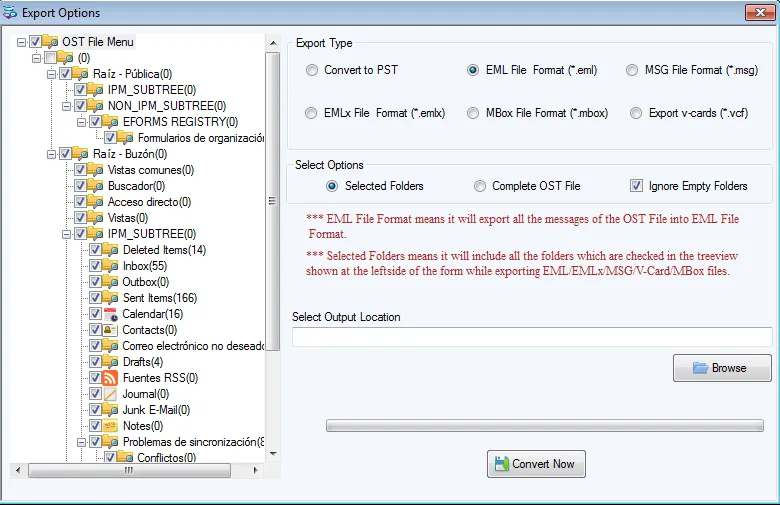The height and width of the screenshot is (505, 780).
Task: Click the Journal notebook icon
Action: pos(110,394)
